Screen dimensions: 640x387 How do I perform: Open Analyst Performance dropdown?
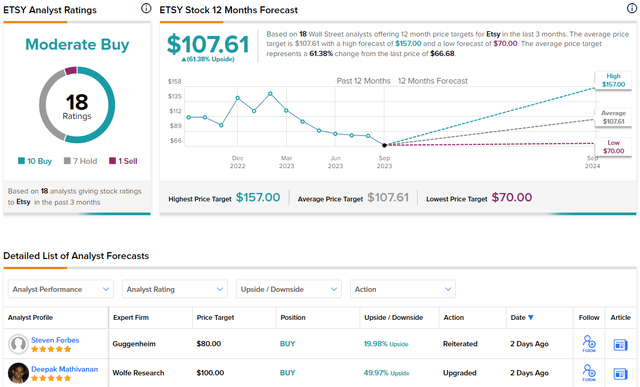60,289
